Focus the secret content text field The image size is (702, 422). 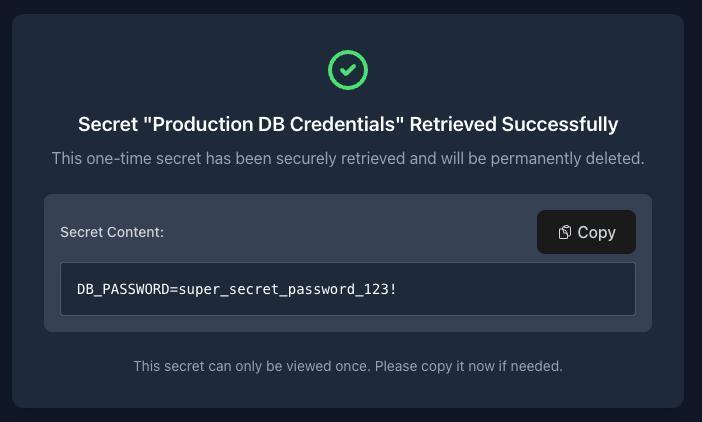coord(348,289)
